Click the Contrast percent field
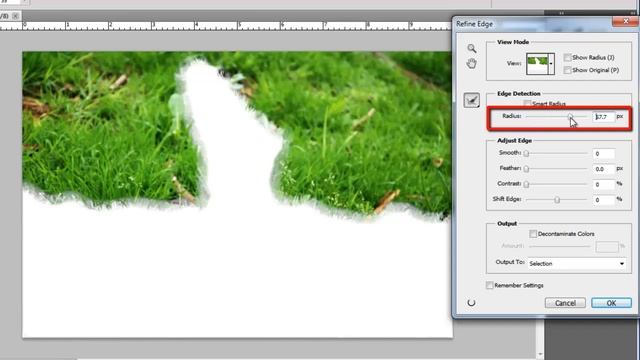This screenshot has width=640, height=360. pyautogui.click(x=604, y=184)
